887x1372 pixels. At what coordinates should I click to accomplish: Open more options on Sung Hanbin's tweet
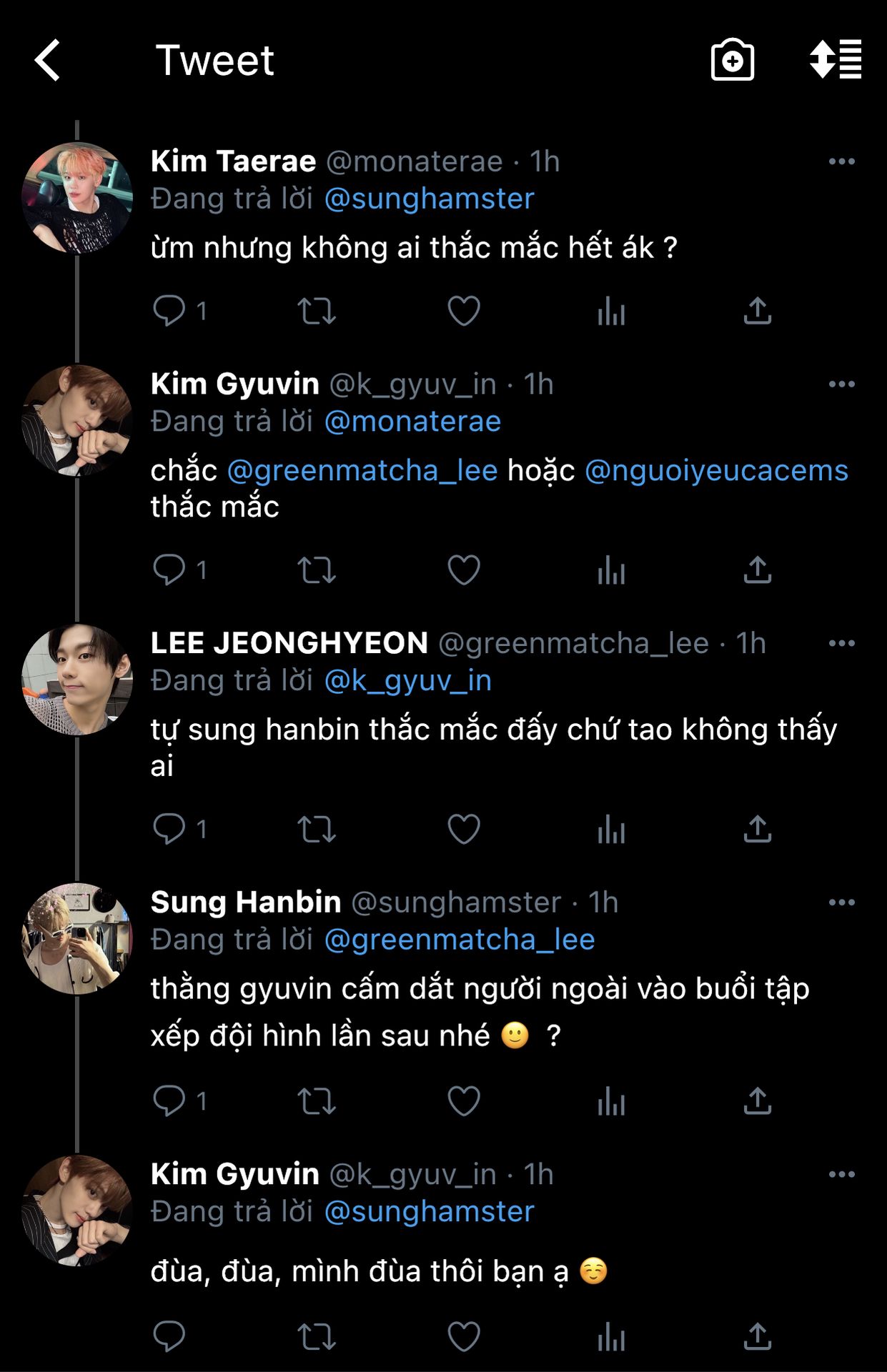click(841, 903)
